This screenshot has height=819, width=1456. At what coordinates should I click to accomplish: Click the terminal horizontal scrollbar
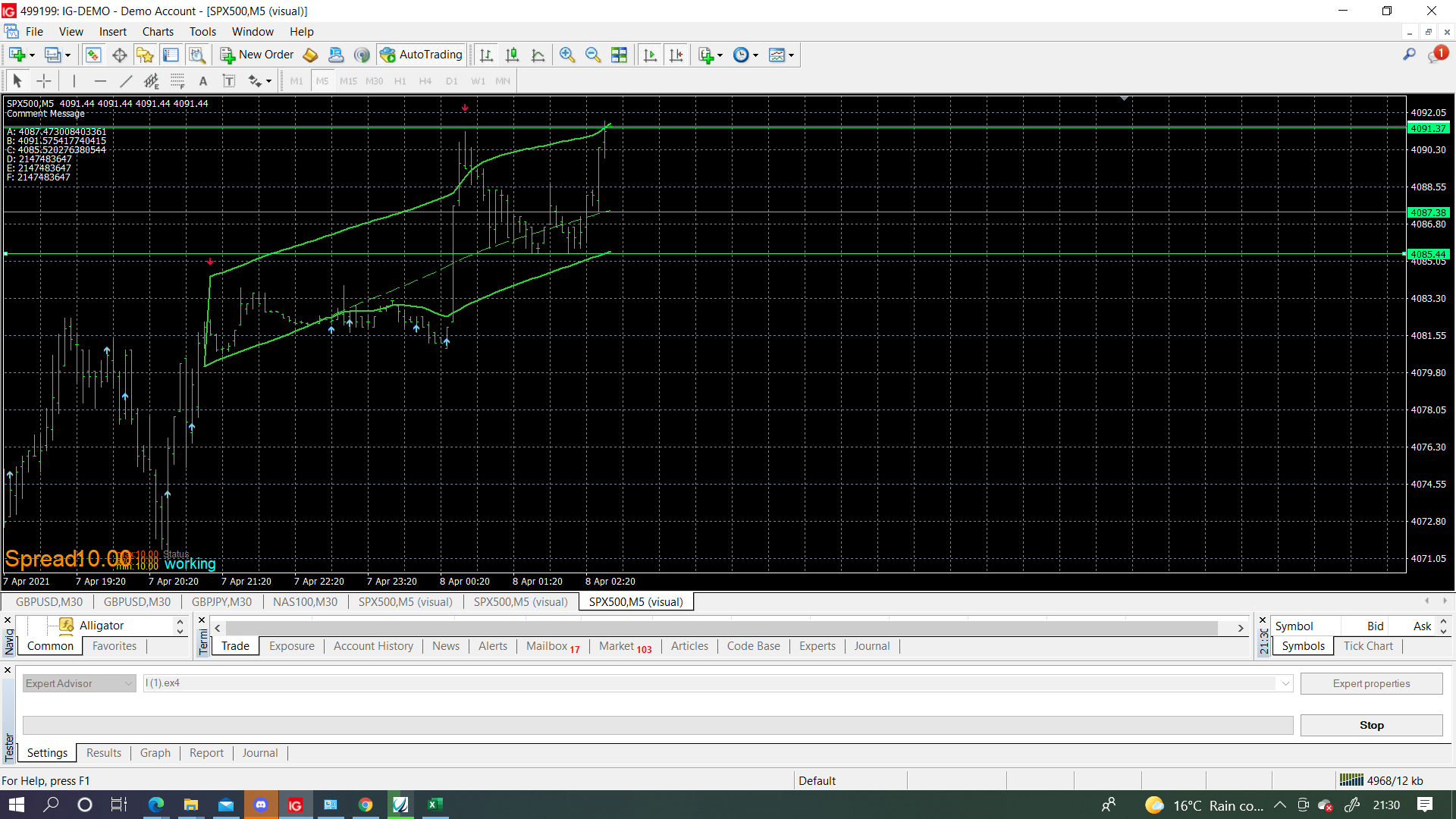[722, 628]
